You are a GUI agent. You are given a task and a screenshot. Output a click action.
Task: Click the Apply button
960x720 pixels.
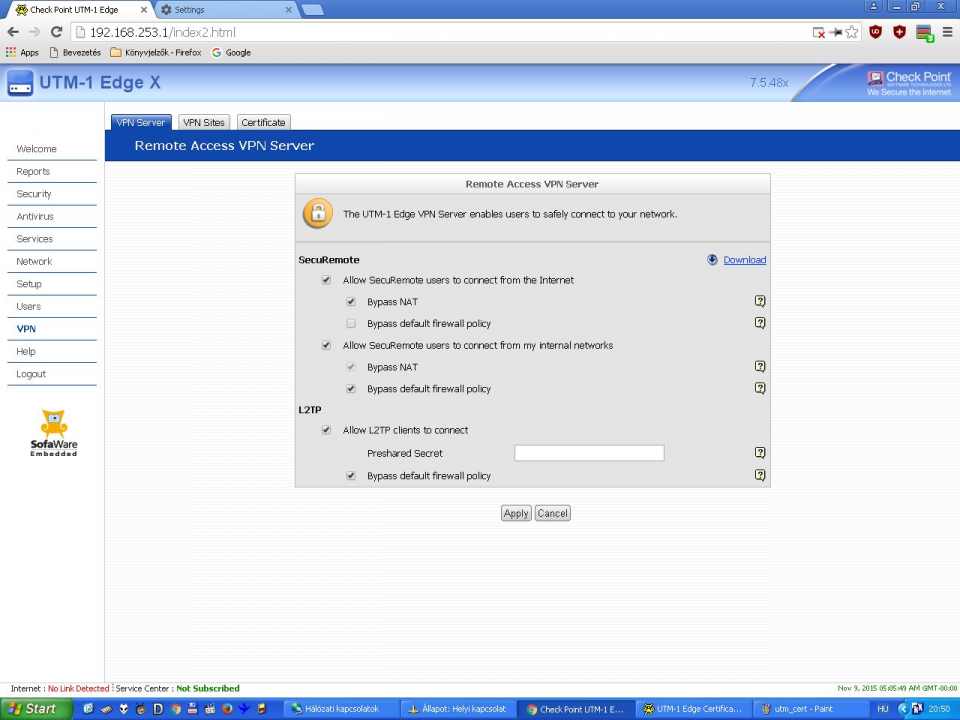(516, 513)
